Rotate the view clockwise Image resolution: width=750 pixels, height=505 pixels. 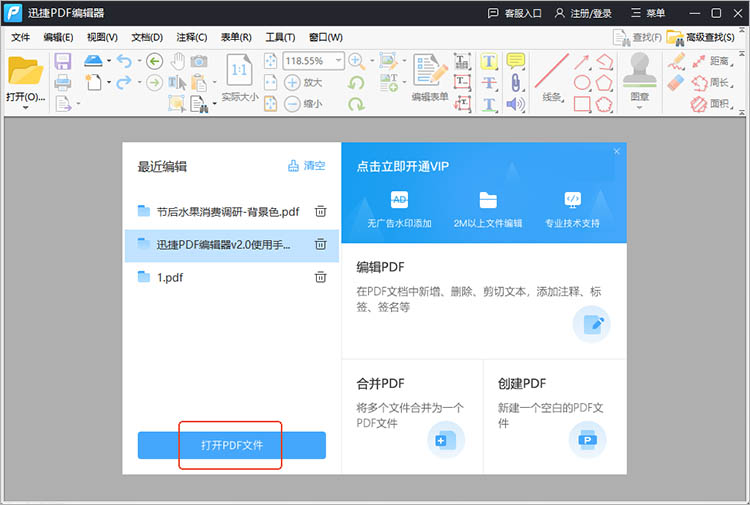pyautogui.click(x=356, y=104)
